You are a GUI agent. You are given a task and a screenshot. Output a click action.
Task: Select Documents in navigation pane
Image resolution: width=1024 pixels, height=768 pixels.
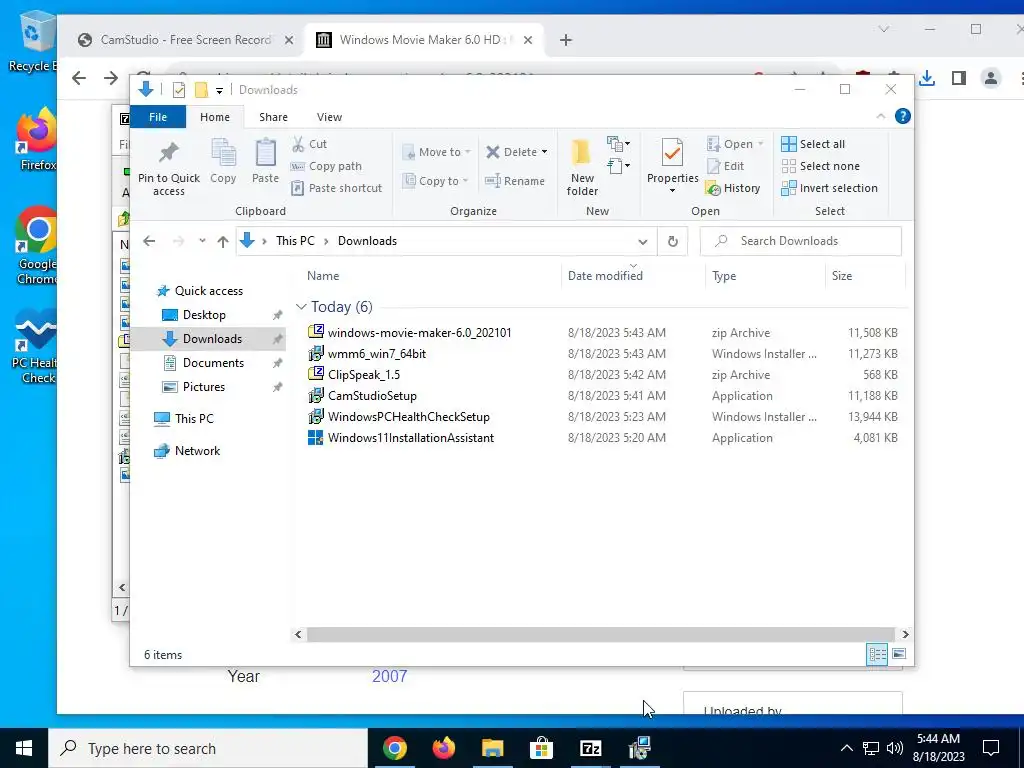pos(213,362)
